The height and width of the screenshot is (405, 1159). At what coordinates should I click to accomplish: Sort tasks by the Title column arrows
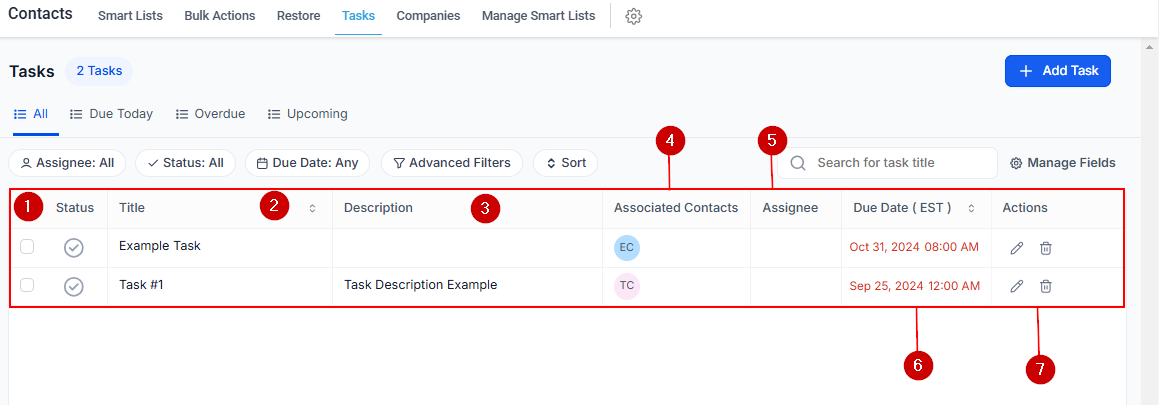(x=312, y=208)
